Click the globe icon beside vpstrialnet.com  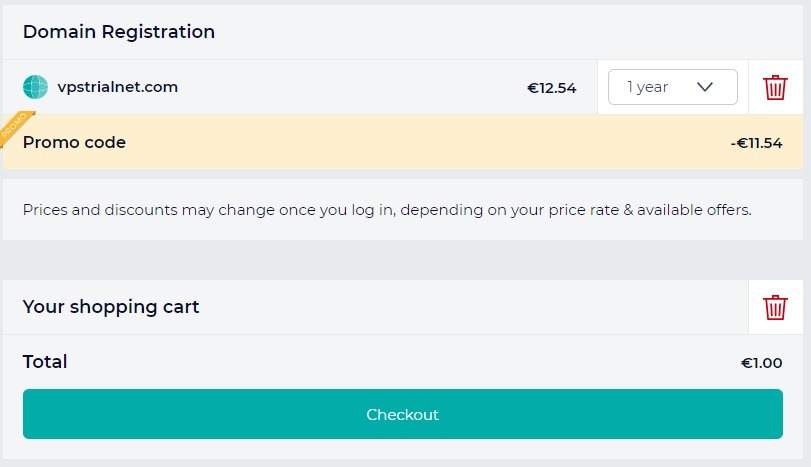36,87
